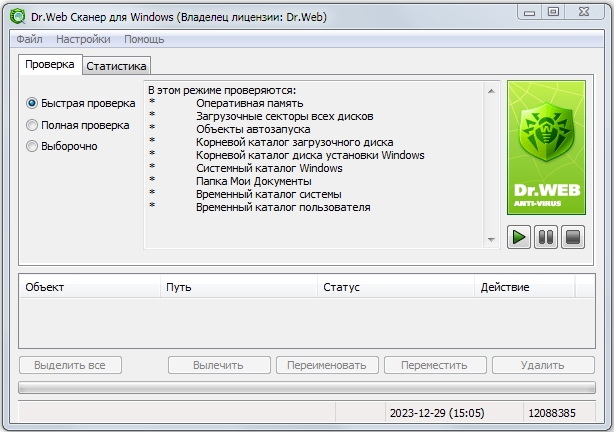This screenshot has width=614, height=432.
Task: Start the scan with the green play button
Action: tap(519, 237)
